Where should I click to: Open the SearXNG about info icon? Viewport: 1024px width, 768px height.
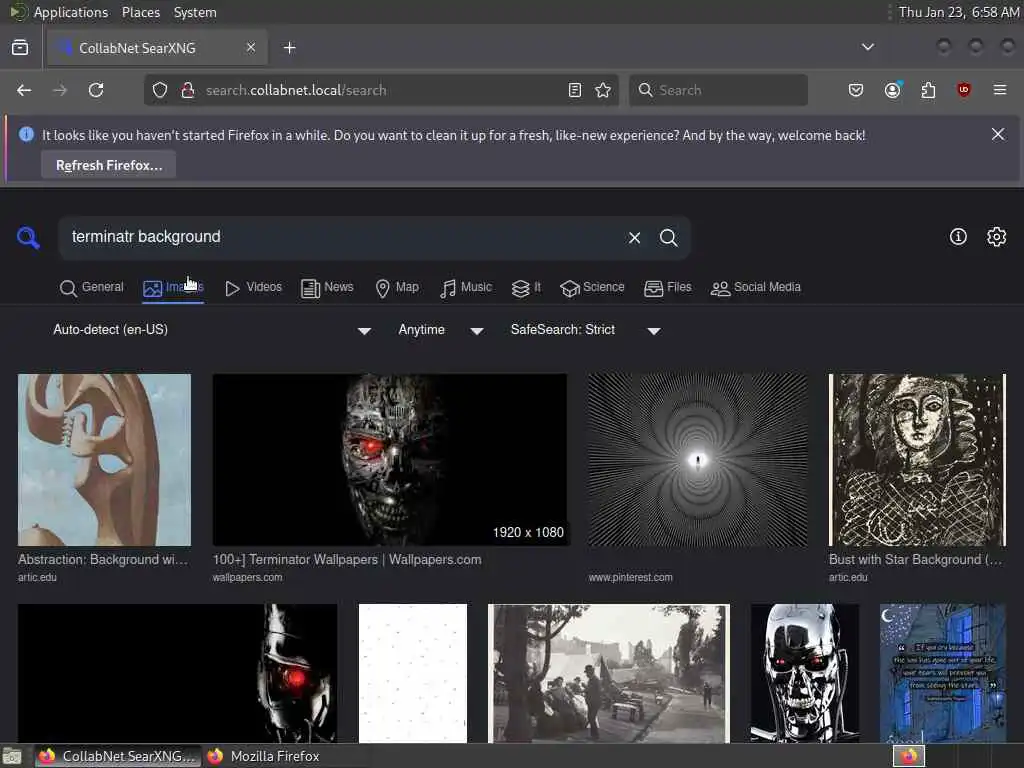tap(957, 236)
